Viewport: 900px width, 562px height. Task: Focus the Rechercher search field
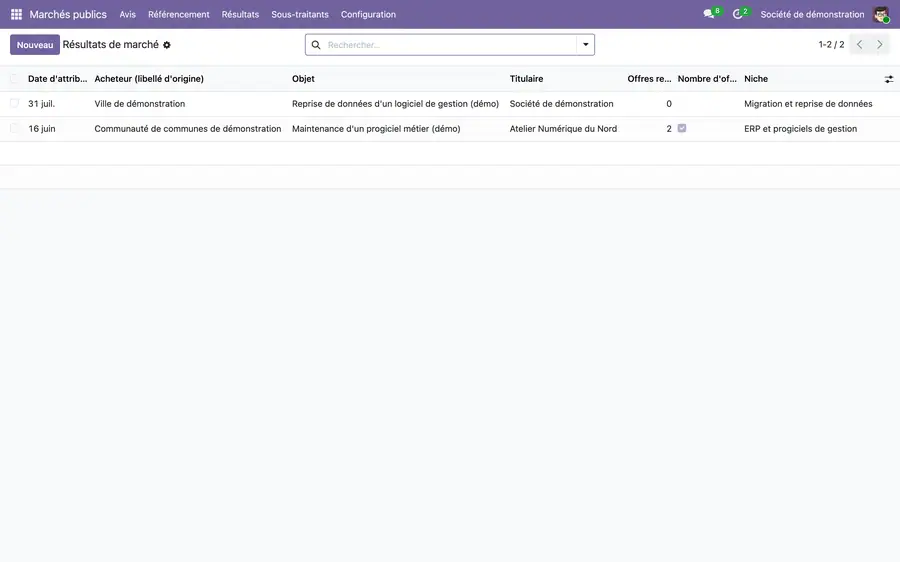pyautogui.click(x=449, y=45)
